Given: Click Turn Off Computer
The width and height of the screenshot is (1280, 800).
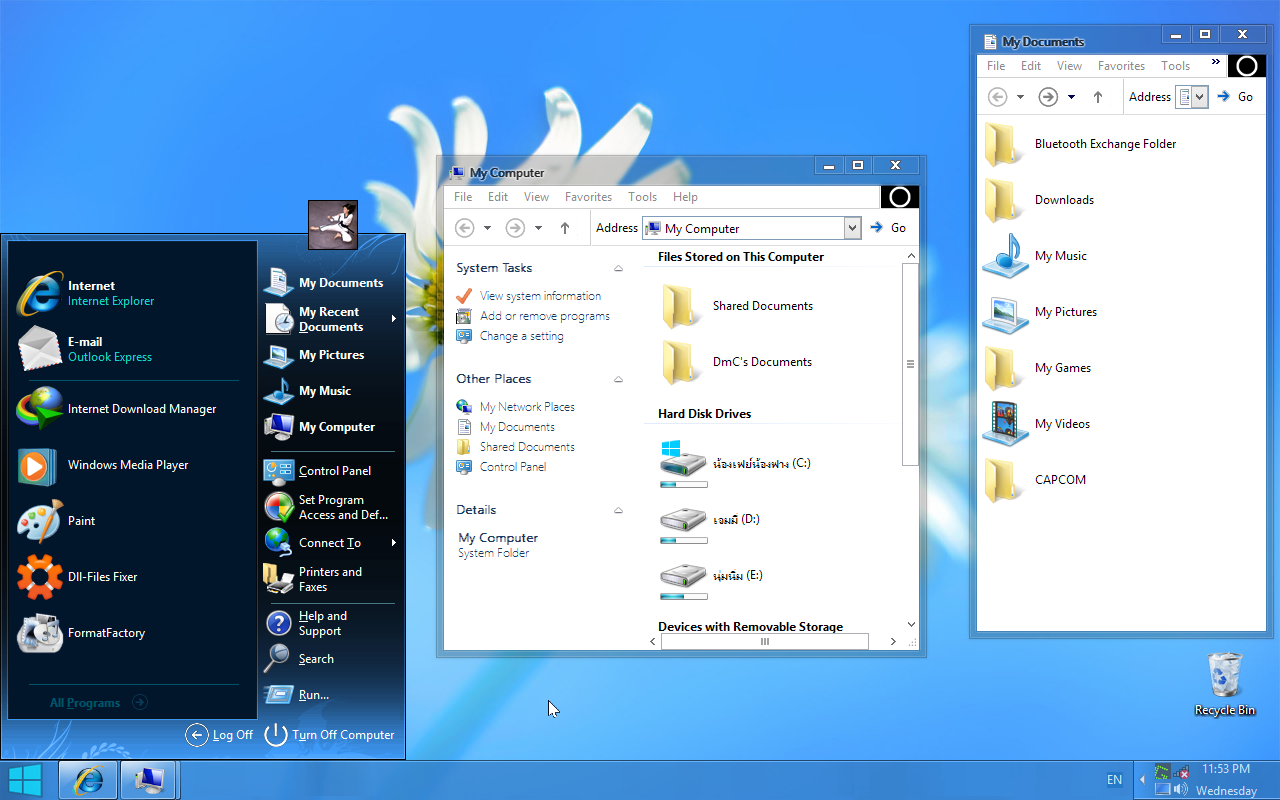Looking at the screenshot, I should pyautogui.click(x=330, y=735).
